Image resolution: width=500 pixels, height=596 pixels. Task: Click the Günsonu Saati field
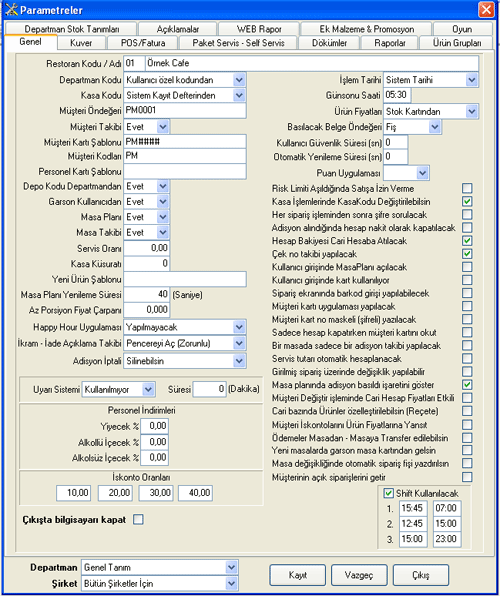pyautogui.click(x=397, y=95)
